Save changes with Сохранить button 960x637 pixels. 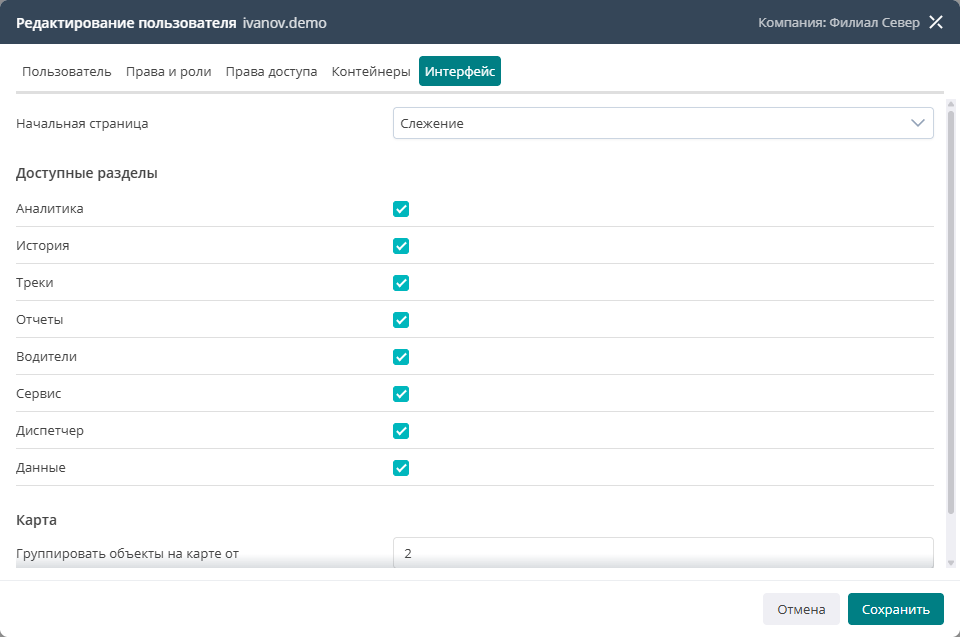tap(896, 609)
